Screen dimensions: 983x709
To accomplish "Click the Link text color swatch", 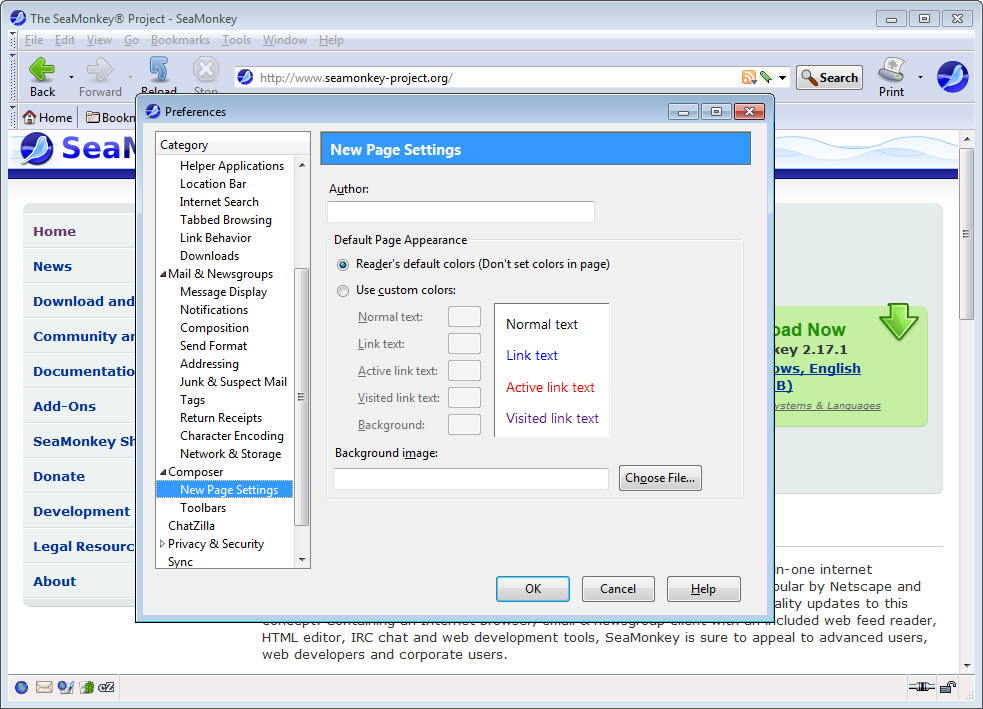I will coord(465,344).
